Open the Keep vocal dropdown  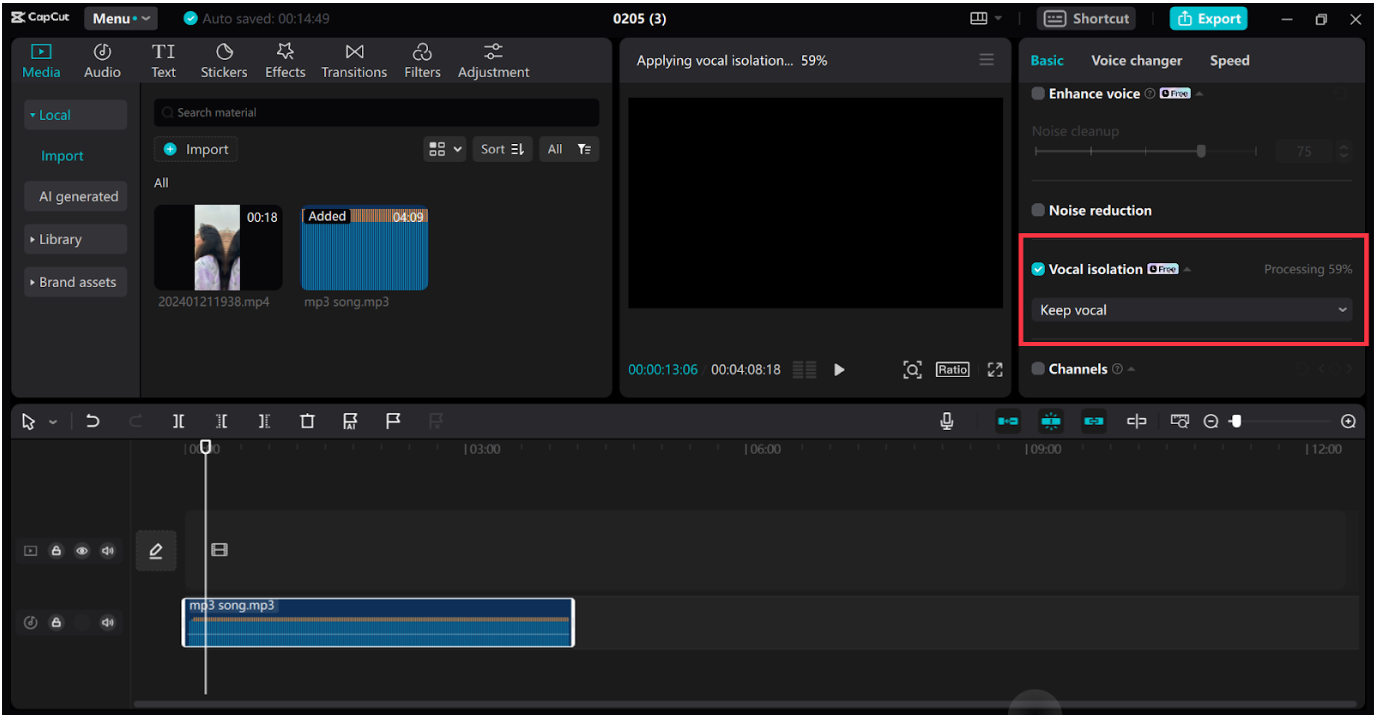(1192, 310)
